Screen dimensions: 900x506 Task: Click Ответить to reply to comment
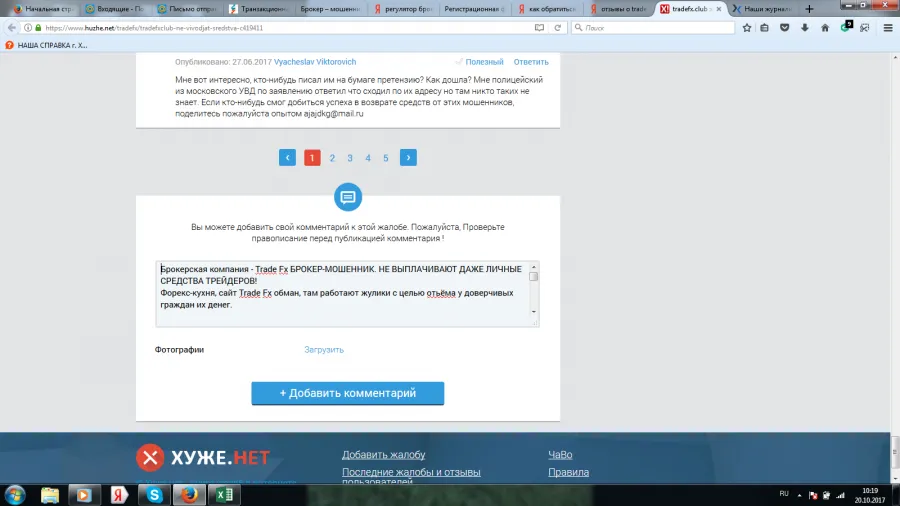click(x=531, y=62)
